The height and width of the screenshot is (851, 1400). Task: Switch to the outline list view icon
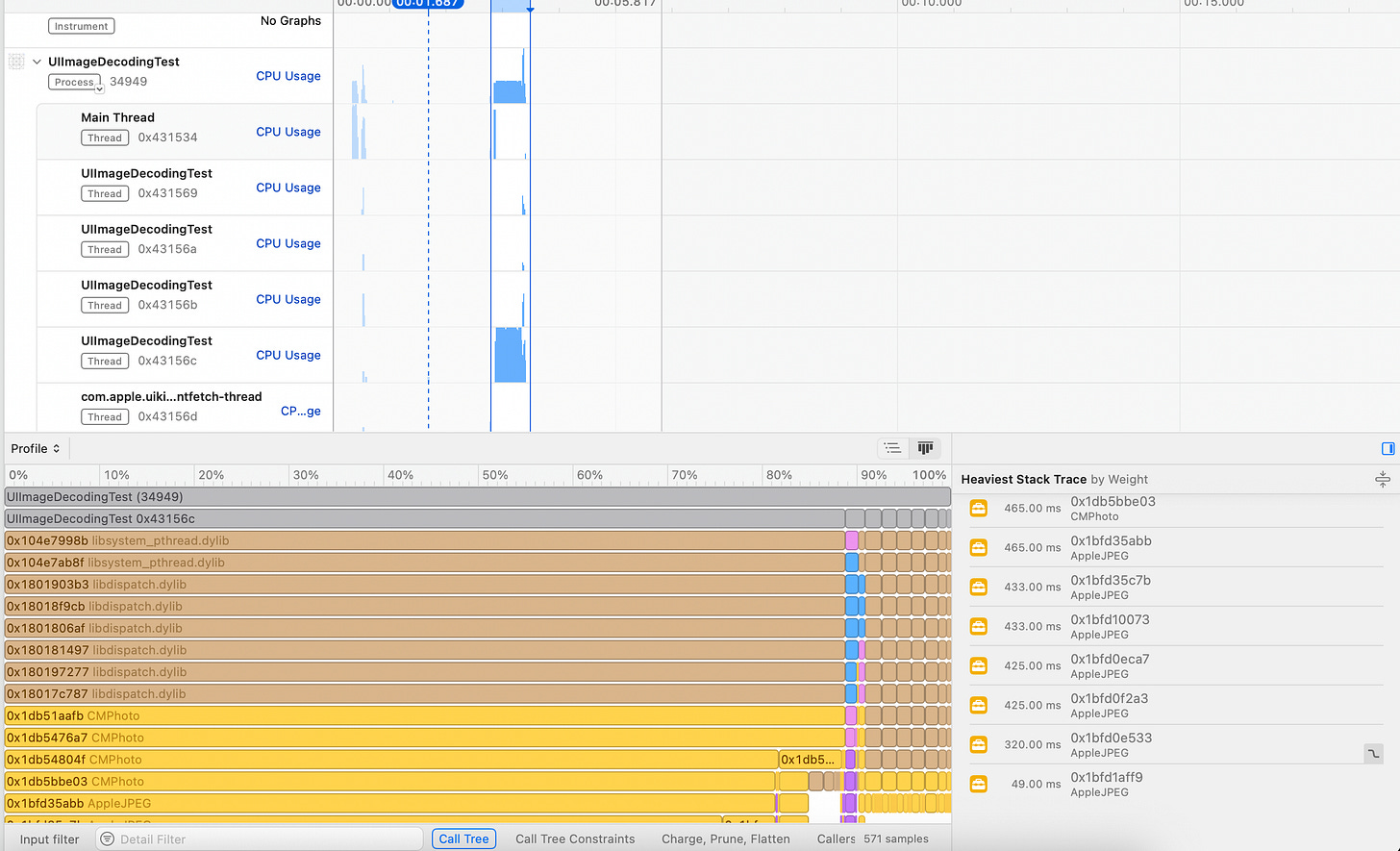pyautogui.click(x=893, y=448)
